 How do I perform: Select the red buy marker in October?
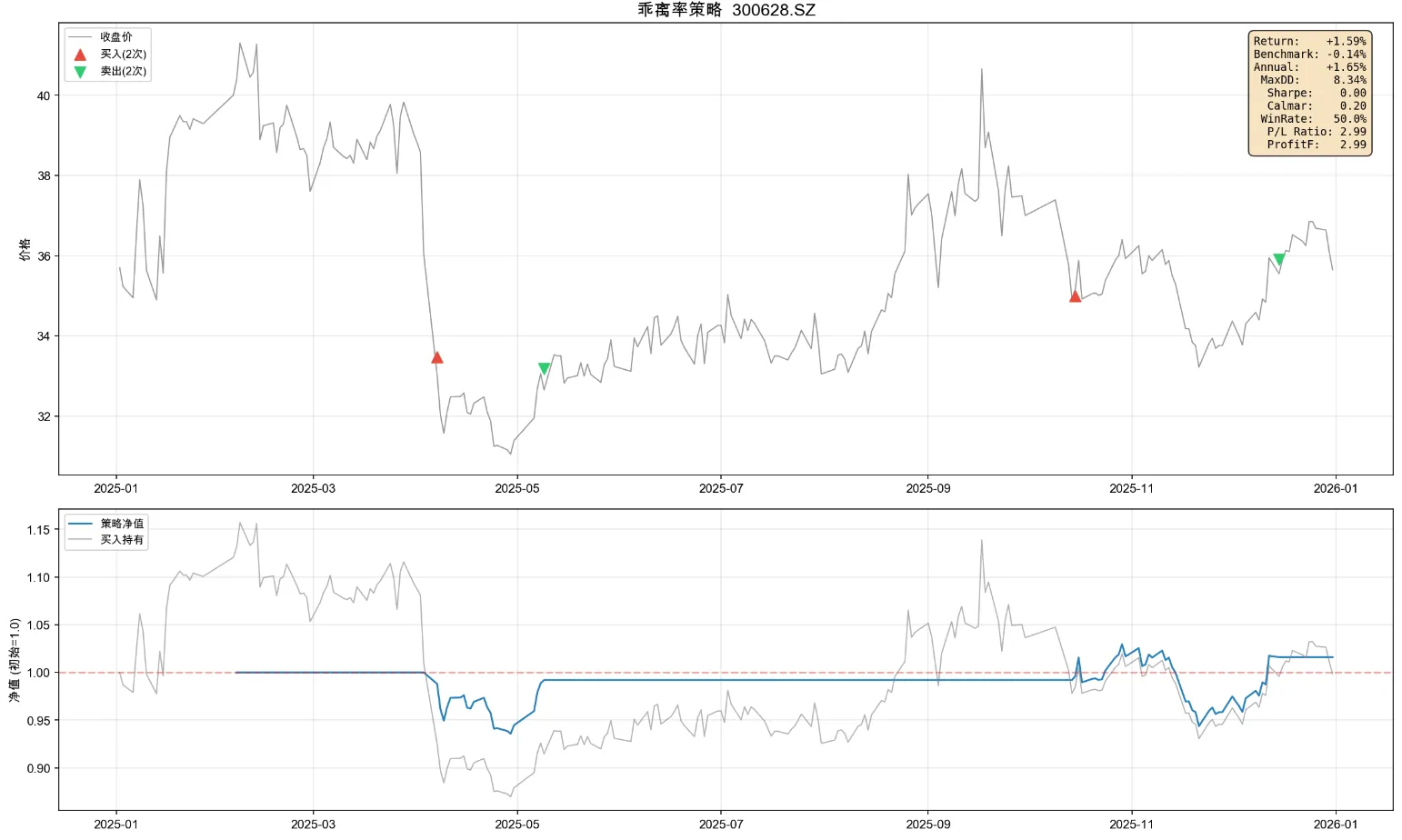click(1075, 296)
